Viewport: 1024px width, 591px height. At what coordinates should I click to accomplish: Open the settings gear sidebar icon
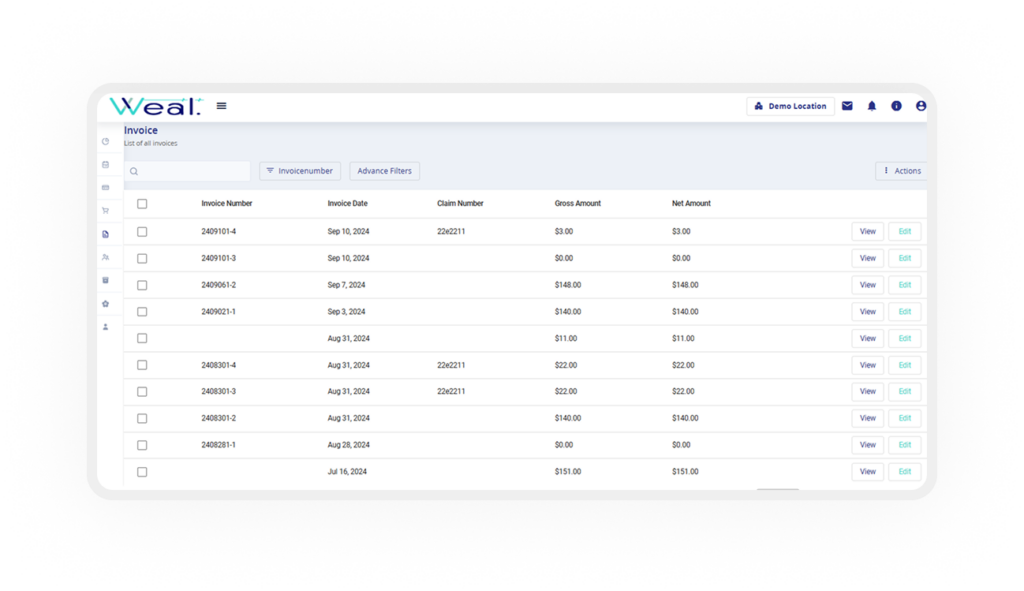coord(105,304)
